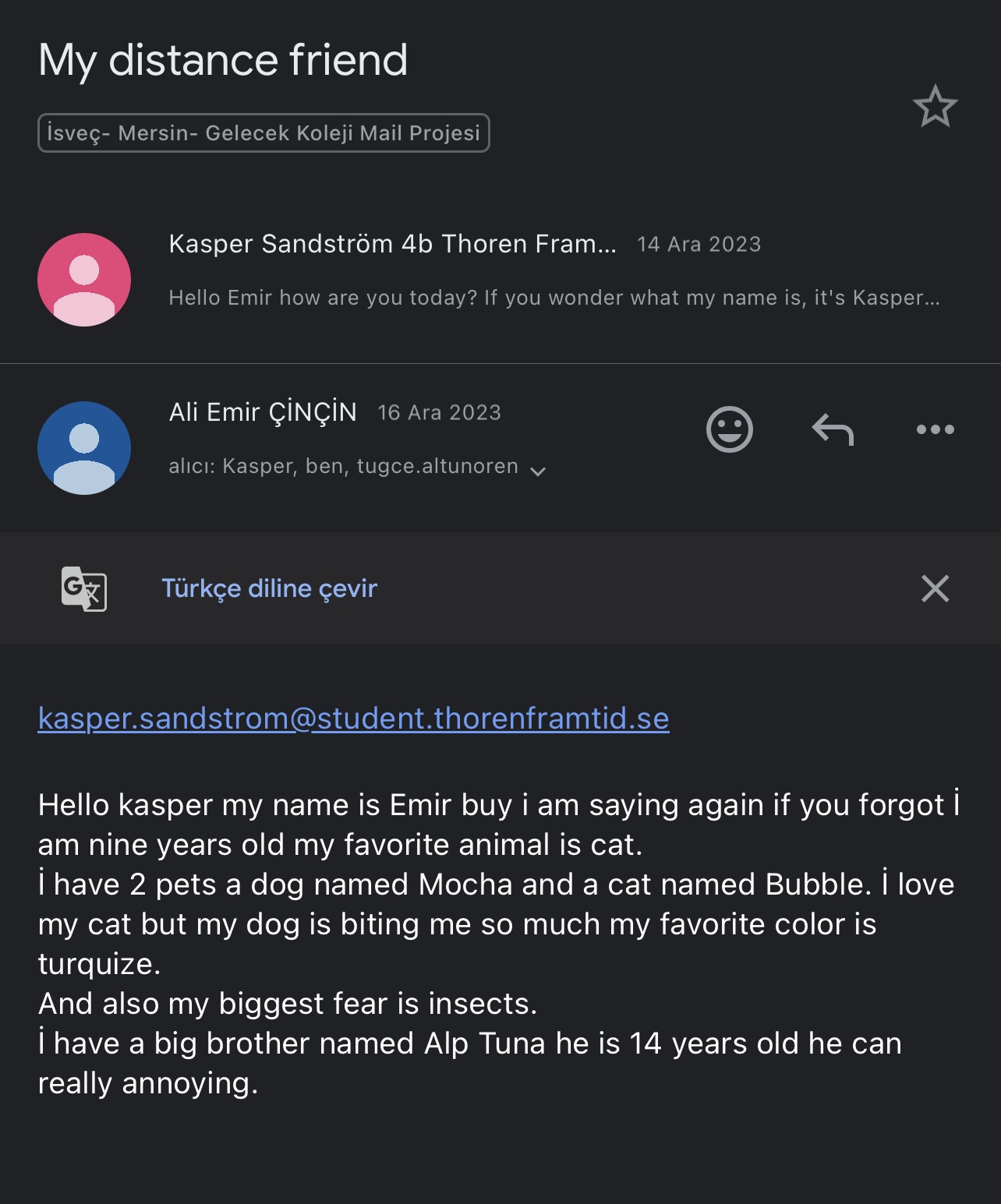Screen dimensions: 1001x1204
Task: Add an emoji reaction to the message
Action: (x=729, y=429)
